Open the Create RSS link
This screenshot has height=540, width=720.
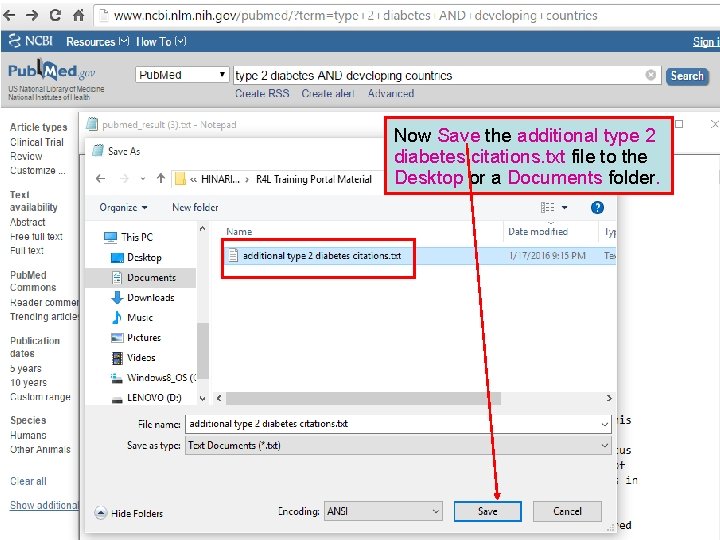pos(262,94)
